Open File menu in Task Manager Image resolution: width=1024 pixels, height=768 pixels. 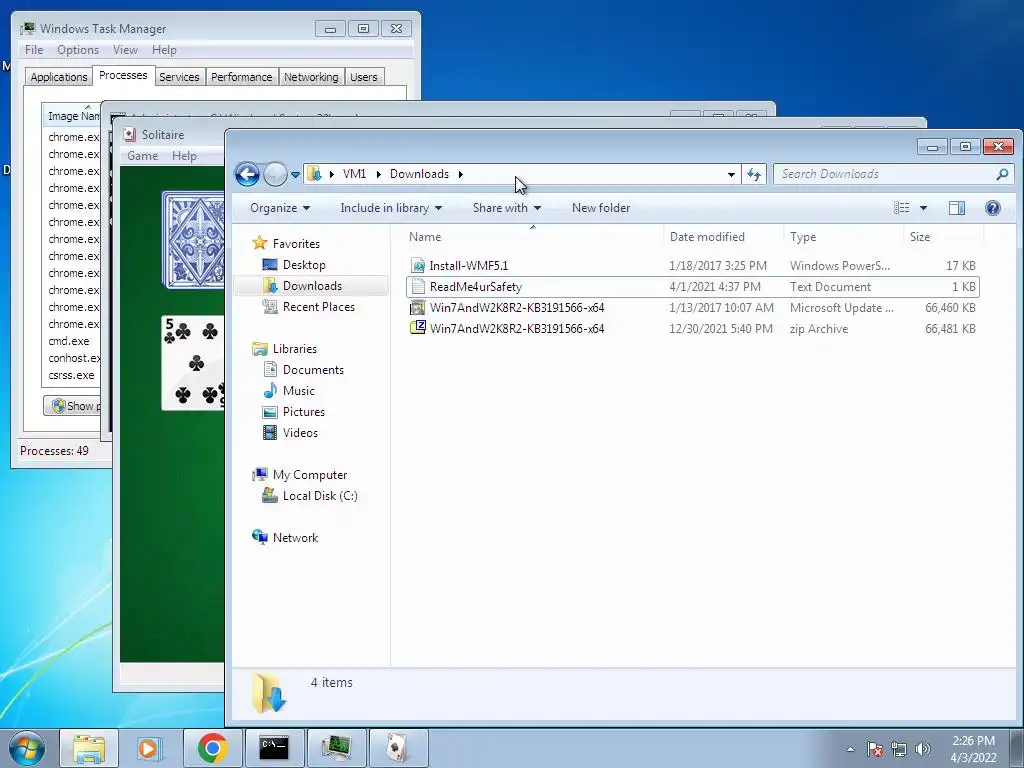[x=34, y=50]
